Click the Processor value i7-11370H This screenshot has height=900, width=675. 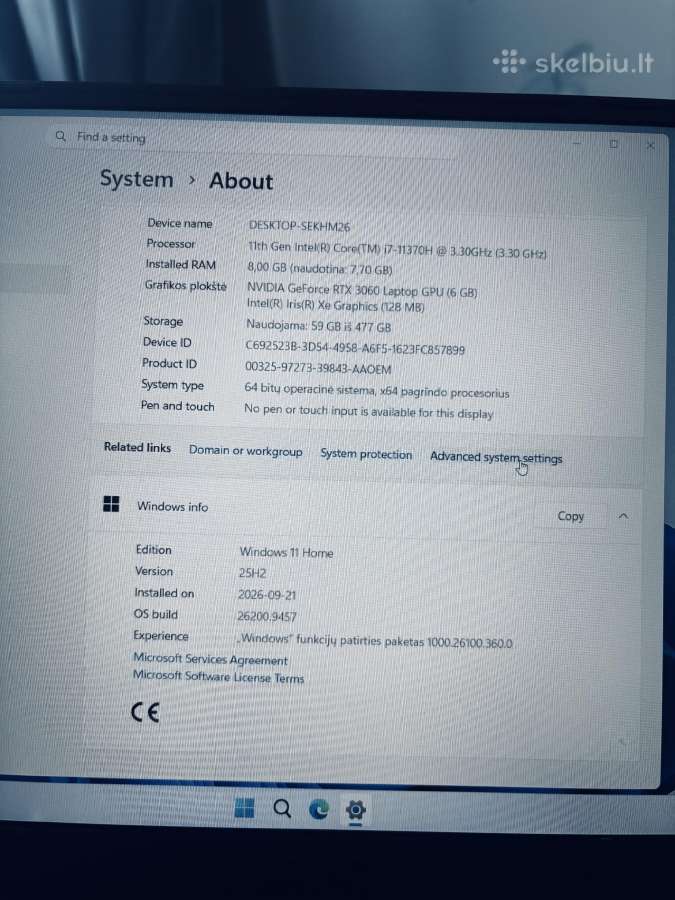(x=397, y=249)
